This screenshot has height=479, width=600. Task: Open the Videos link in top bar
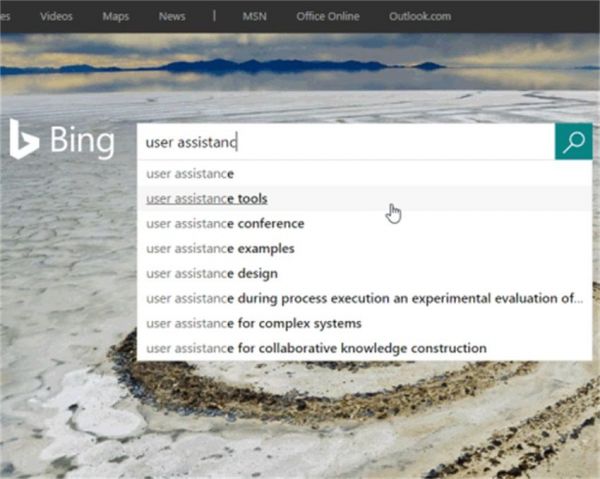55,16
